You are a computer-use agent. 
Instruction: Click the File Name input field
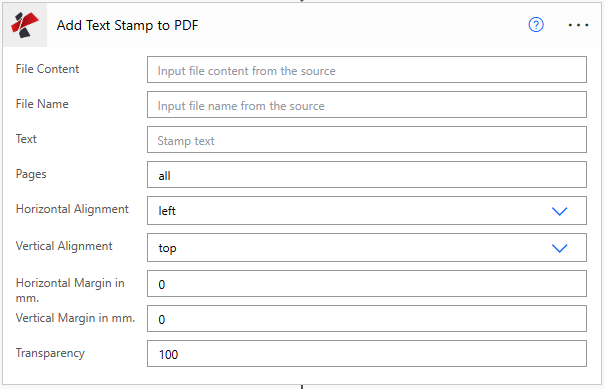click(367, 105)
